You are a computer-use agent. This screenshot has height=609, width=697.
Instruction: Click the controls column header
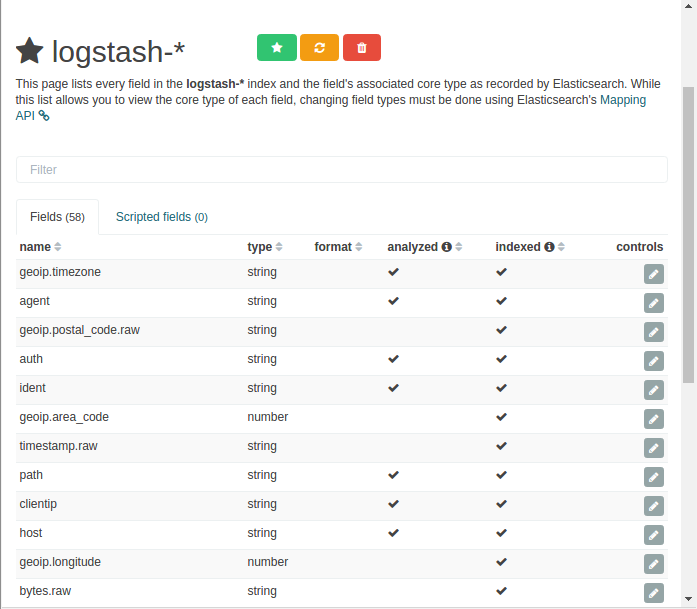[639, 247]
